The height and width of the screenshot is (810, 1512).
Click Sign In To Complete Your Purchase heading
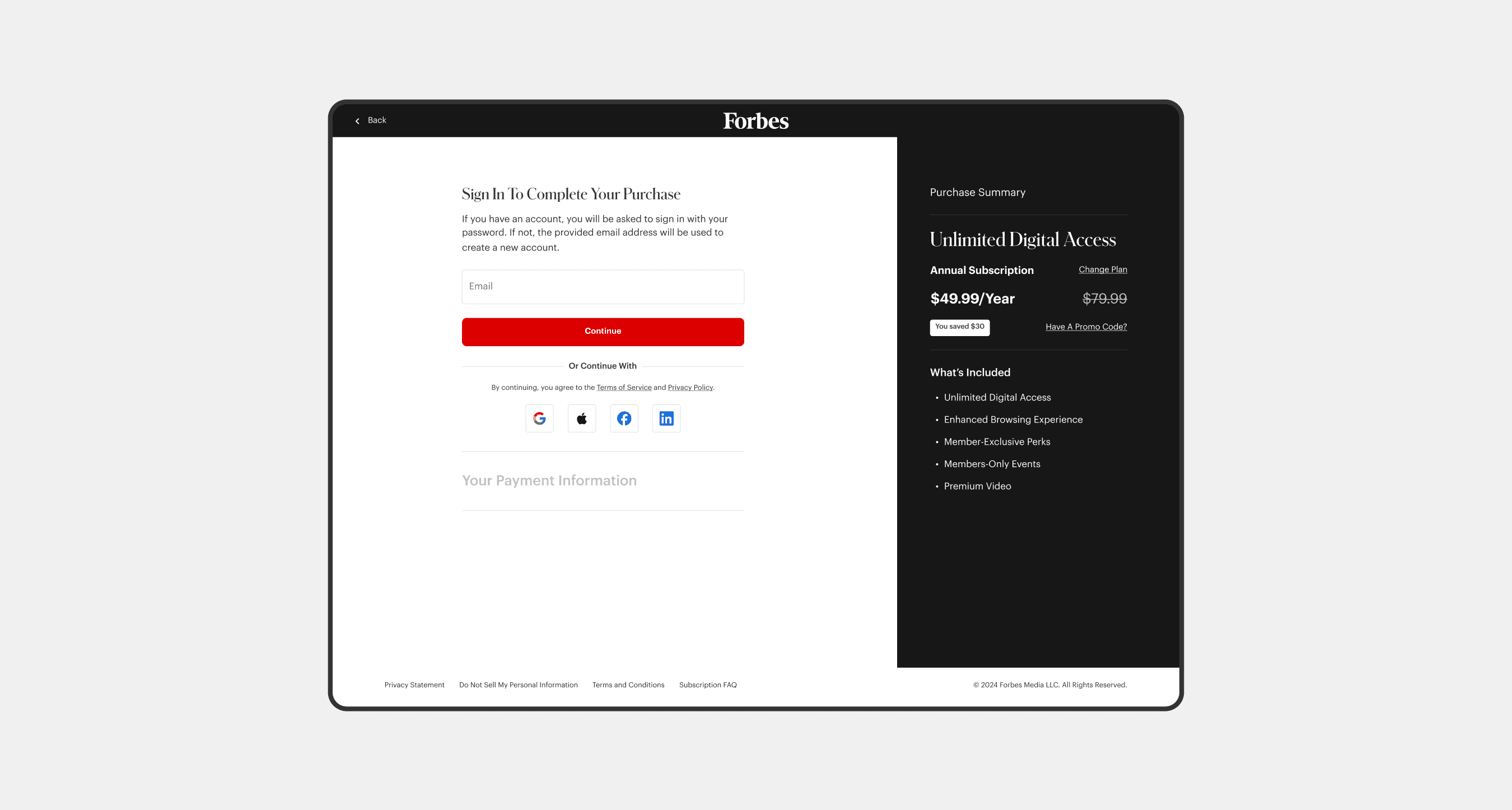coord(571,194)
